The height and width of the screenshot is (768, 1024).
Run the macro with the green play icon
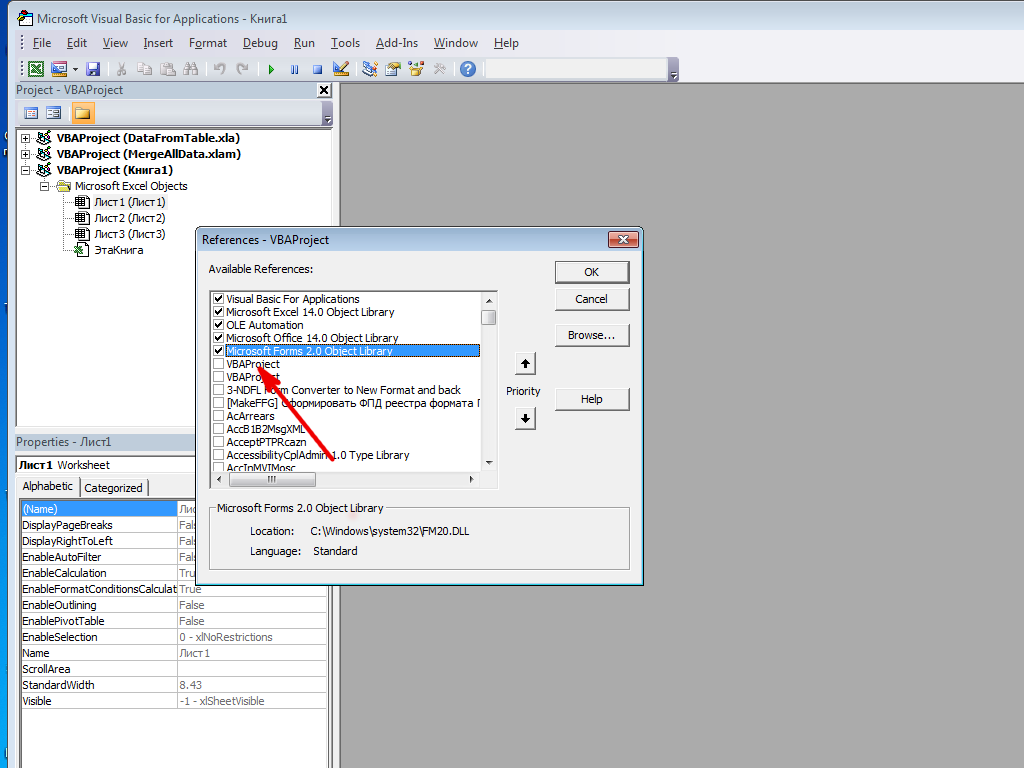point(272,69)
